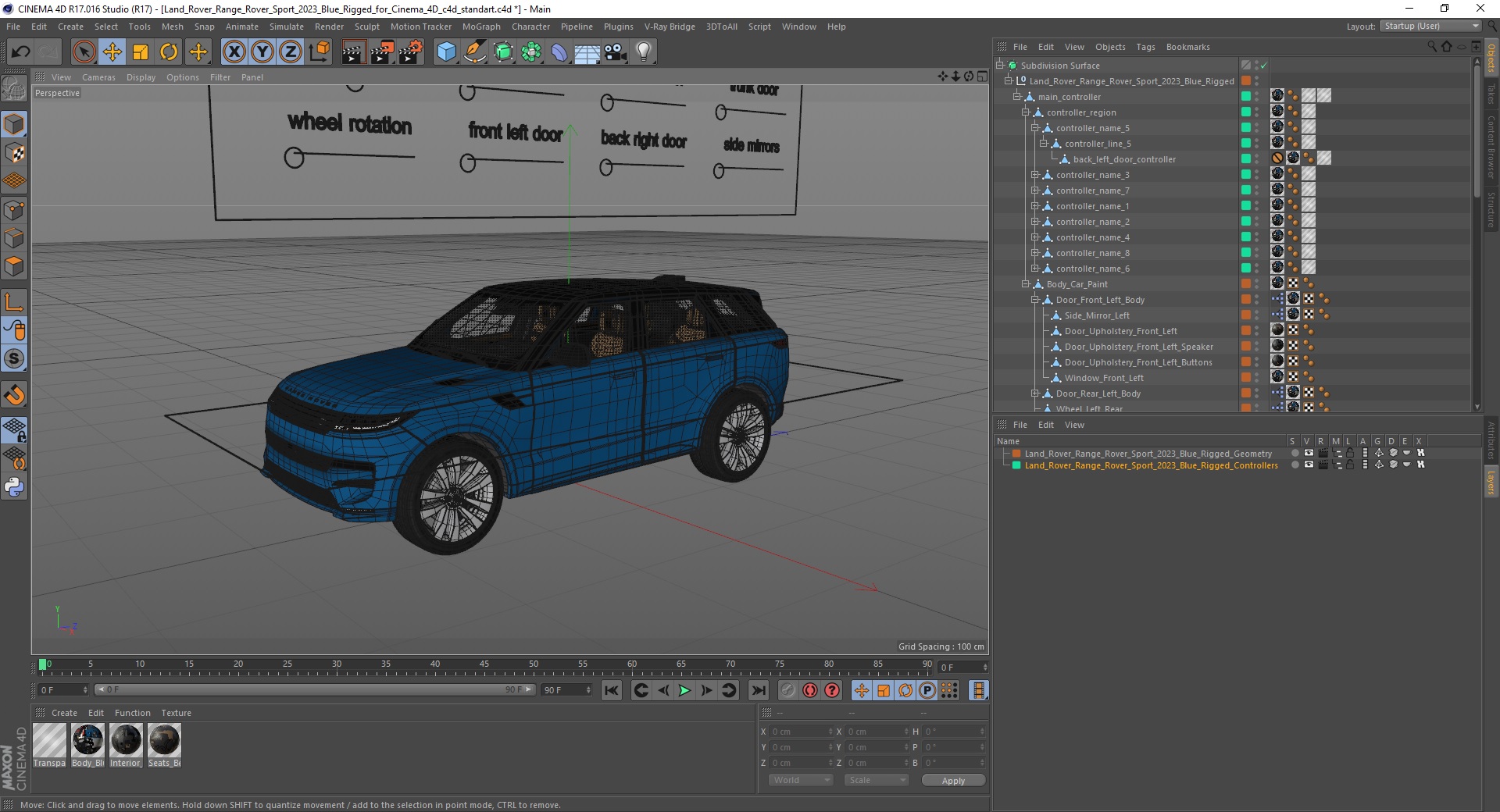Select the Transpa material swatch

click(x=49, y=745)
